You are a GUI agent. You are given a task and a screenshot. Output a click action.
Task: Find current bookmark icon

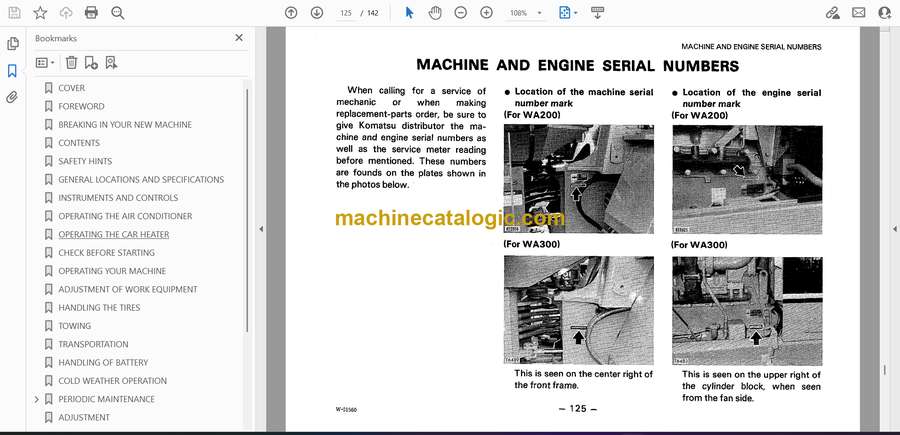click(x=111, y=63)
